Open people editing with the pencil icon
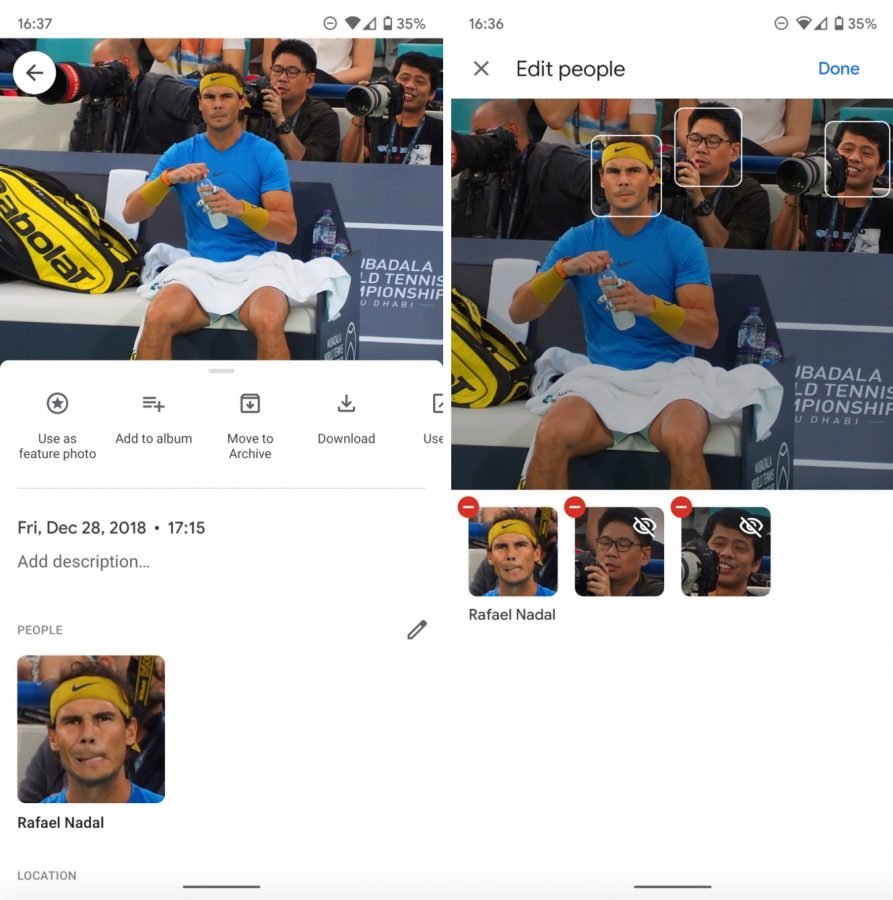This screenshot has height=900, width=893. click(x=417, y=630)
